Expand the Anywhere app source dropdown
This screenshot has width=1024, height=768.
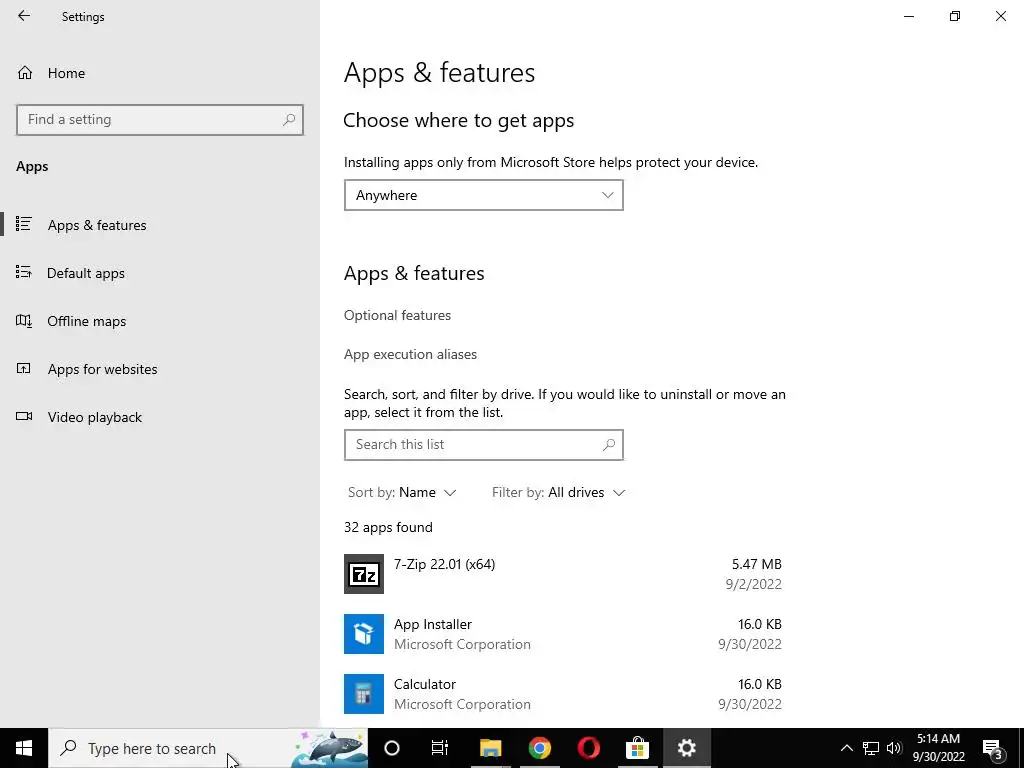click(x=484, y=195)
